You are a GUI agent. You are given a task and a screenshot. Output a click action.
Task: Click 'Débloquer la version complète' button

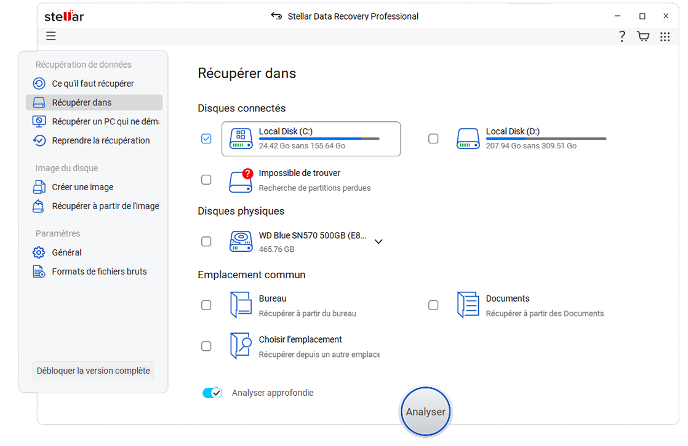pos(93,371)
